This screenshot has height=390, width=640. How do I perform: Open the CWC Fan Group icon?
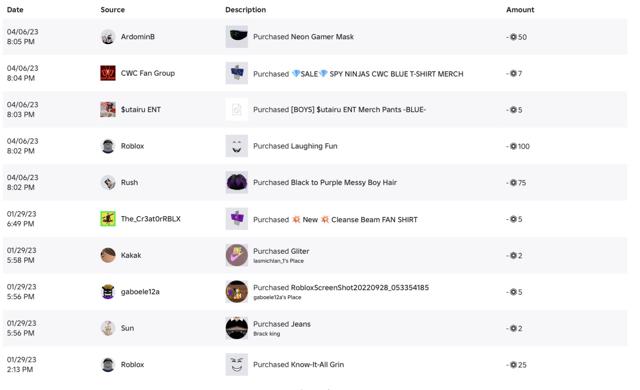(x=108, y=73)
